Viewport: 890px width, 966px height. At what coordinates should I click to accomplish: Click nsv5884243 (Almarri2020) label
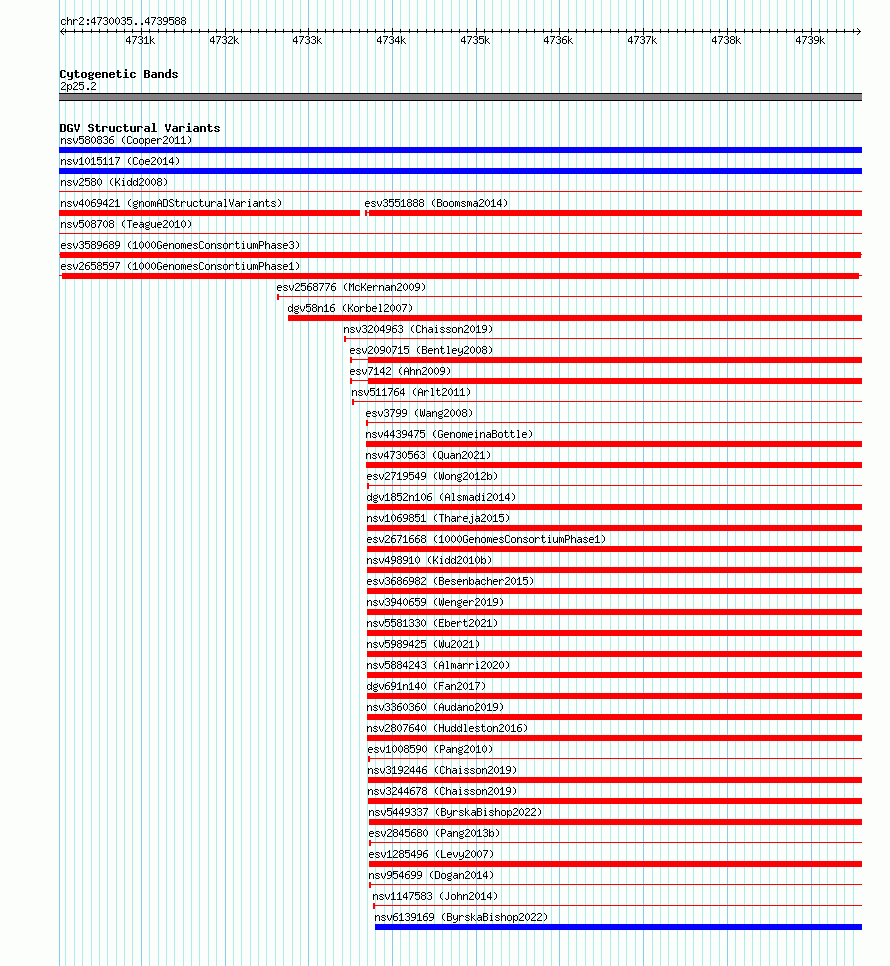[x=439, y=665]
